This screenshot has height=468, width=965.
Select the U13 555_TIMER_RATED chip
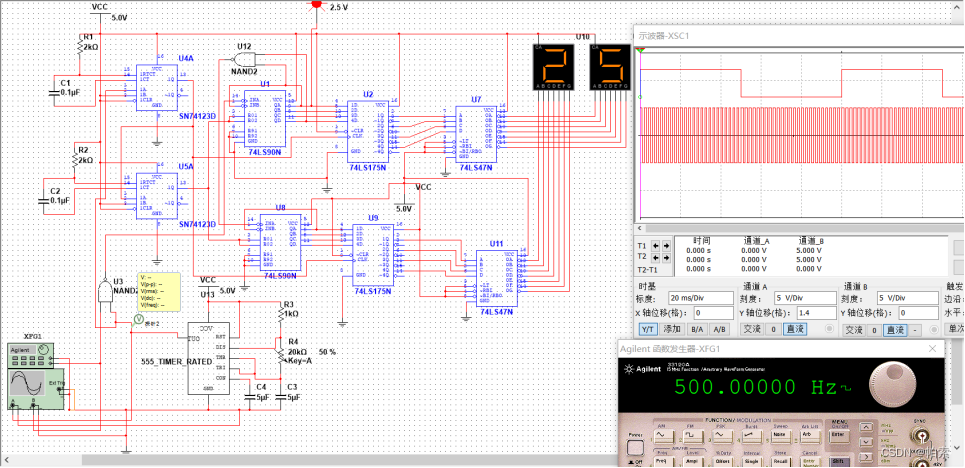208,357
